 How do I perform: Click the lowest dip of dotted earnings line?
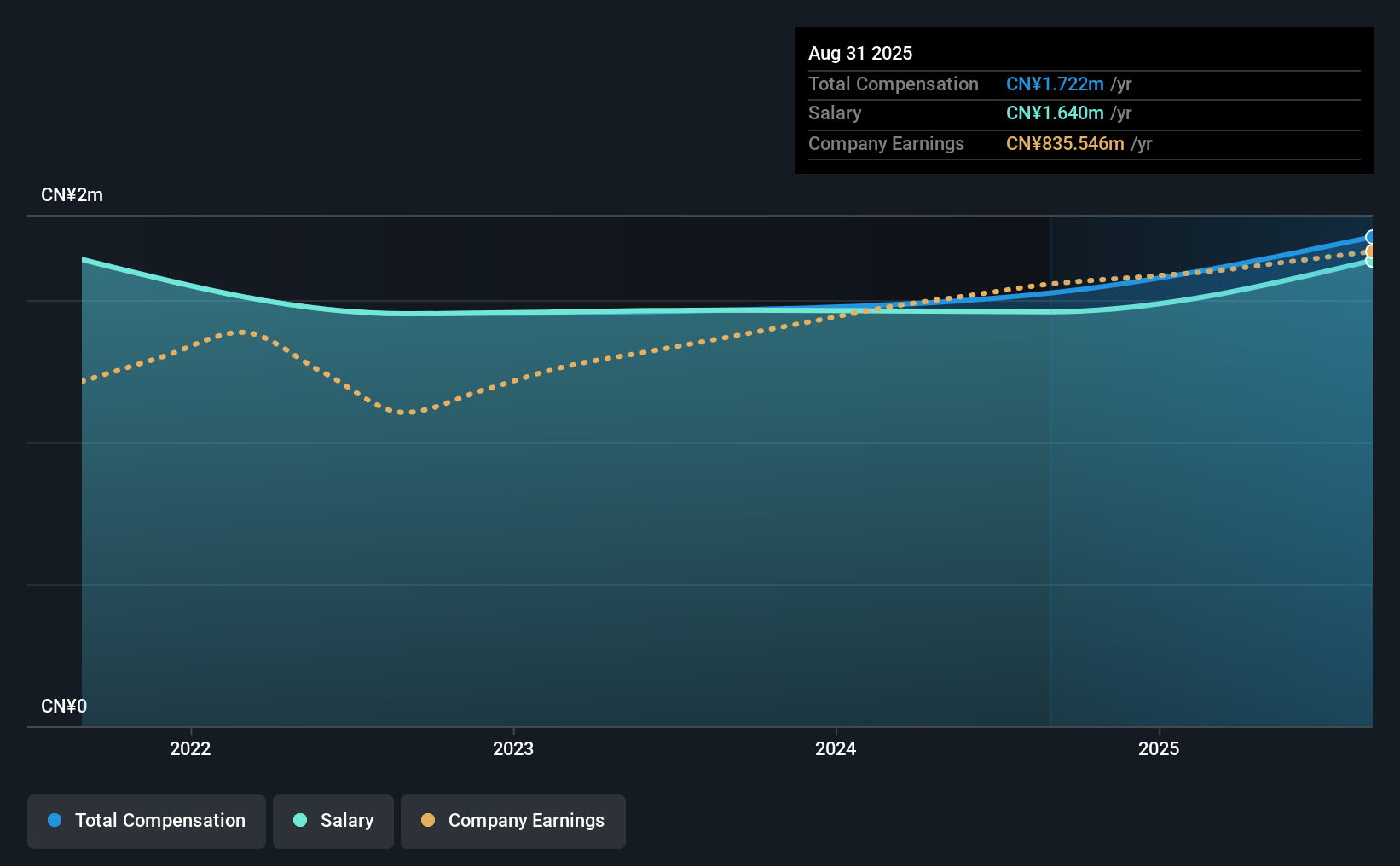[x=409, y=413]
